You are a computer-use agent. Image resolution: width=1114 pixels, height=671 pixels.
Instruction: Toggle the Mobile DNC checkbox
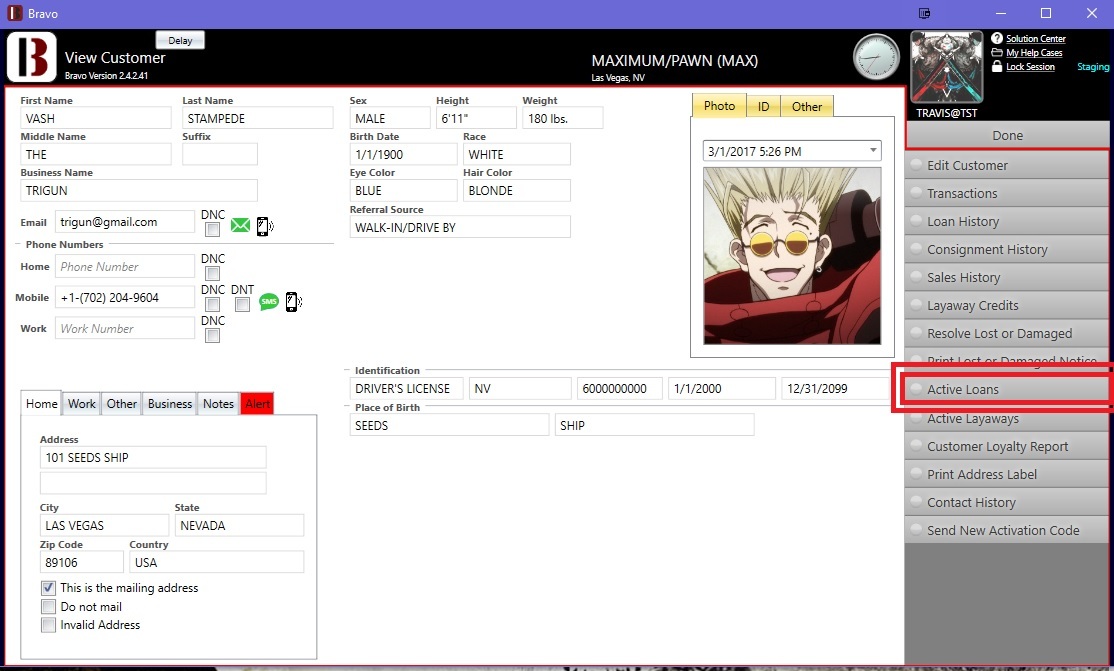pyautogui.click(x=212, y=305)
